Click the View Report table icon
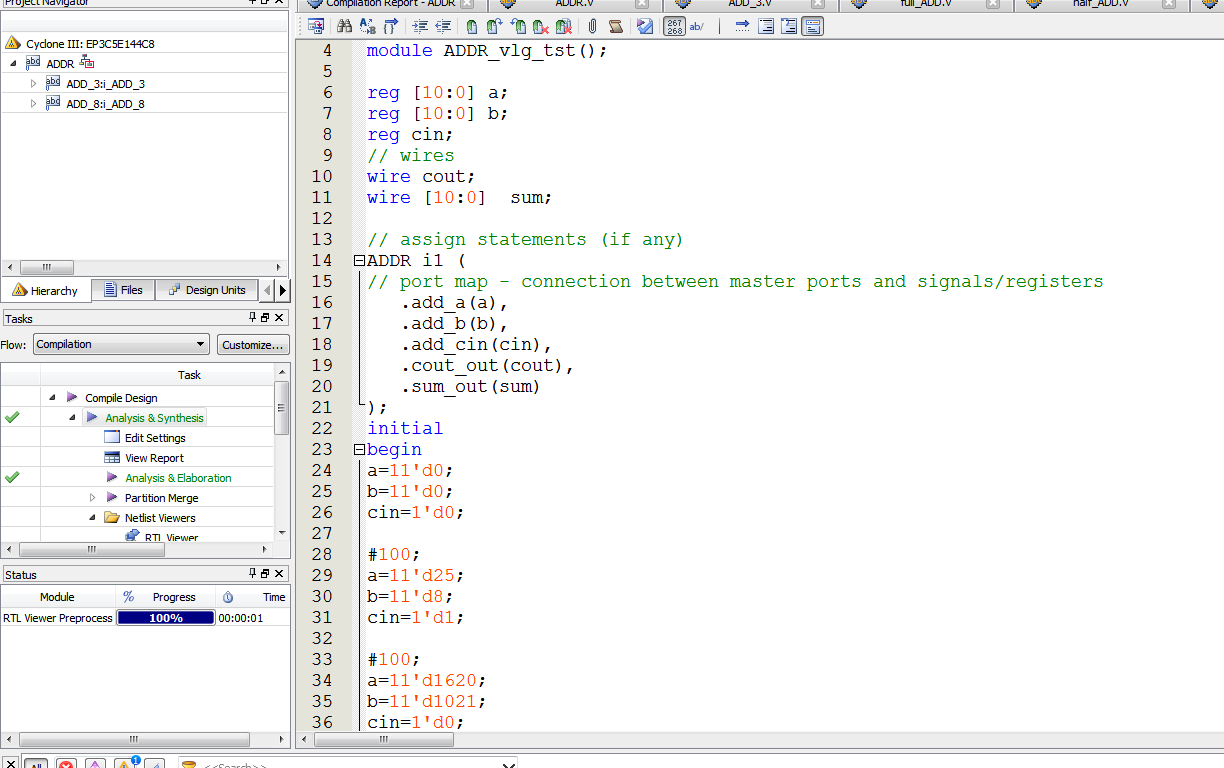1224x768 pixels. tap(112, 458)
